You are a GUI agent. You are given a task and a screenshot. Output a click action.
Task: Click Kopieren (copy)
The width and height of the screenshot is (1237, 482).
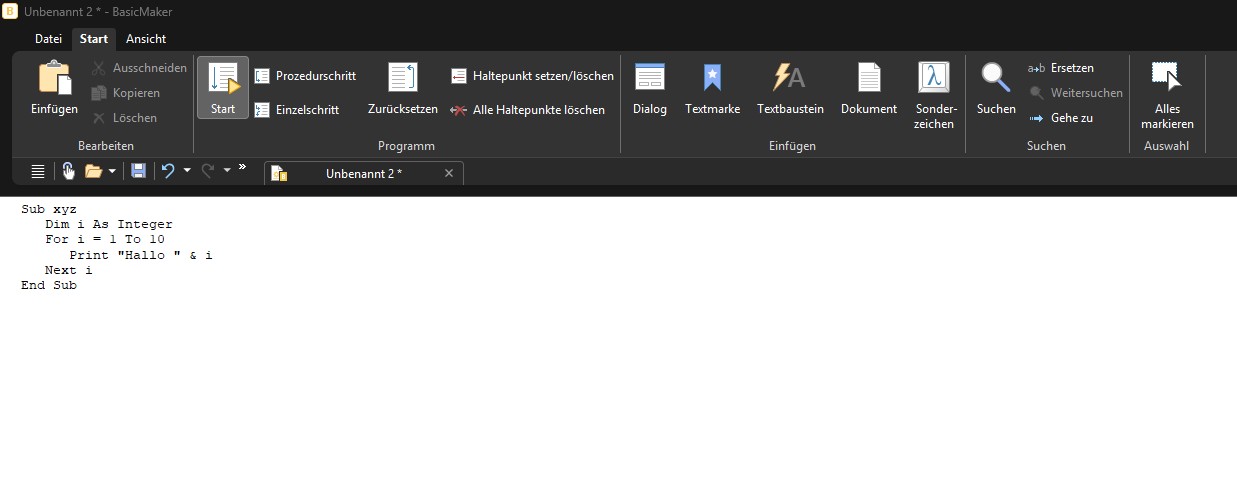pyautogui.click(x=126, y=93)
